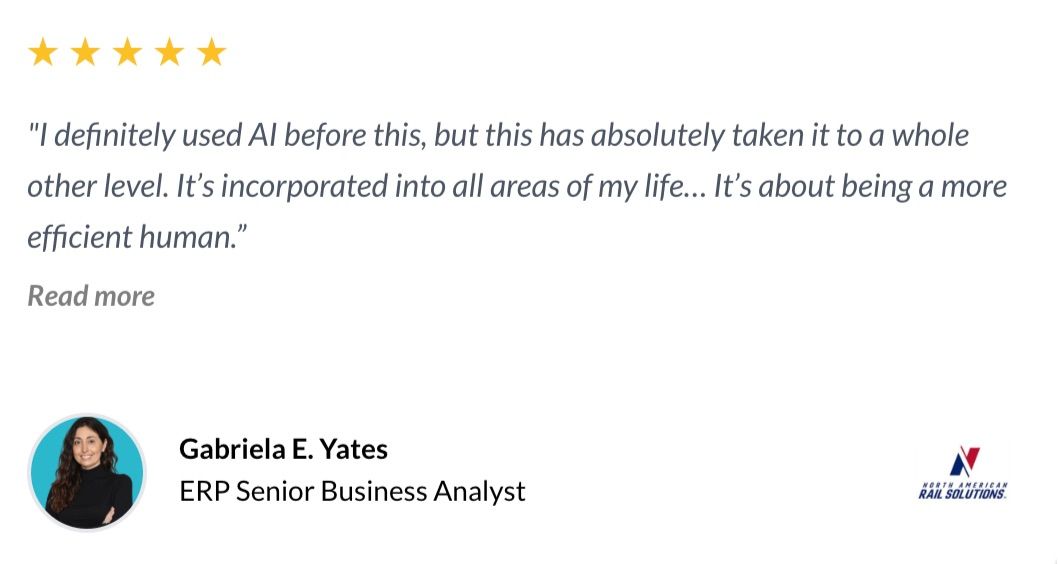Click the small NORTH AMERICAN logo wording
1058x564 pixels.
(964, 484)
